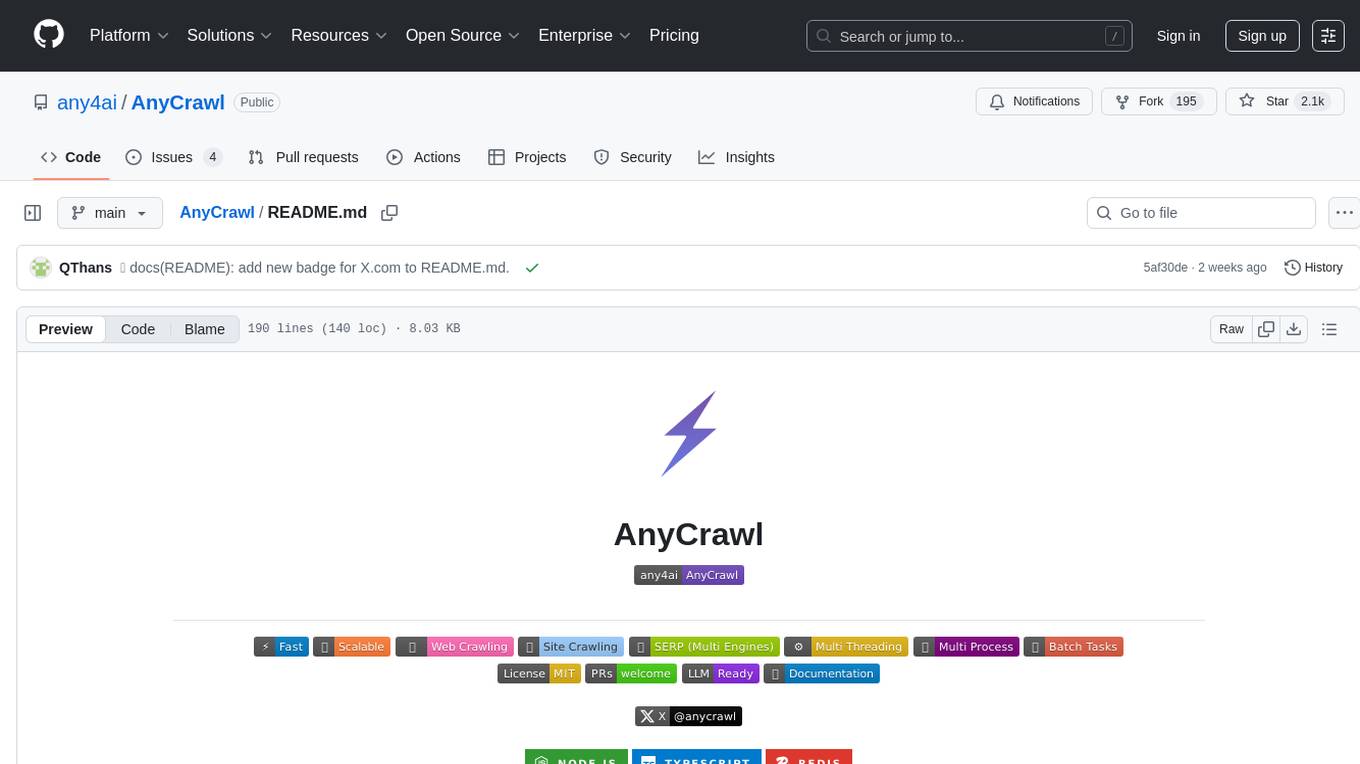Image resolution: width=1360 pixels, height=764 pixels.
Task: Open the README outline list
Action: pos(1329,329)
